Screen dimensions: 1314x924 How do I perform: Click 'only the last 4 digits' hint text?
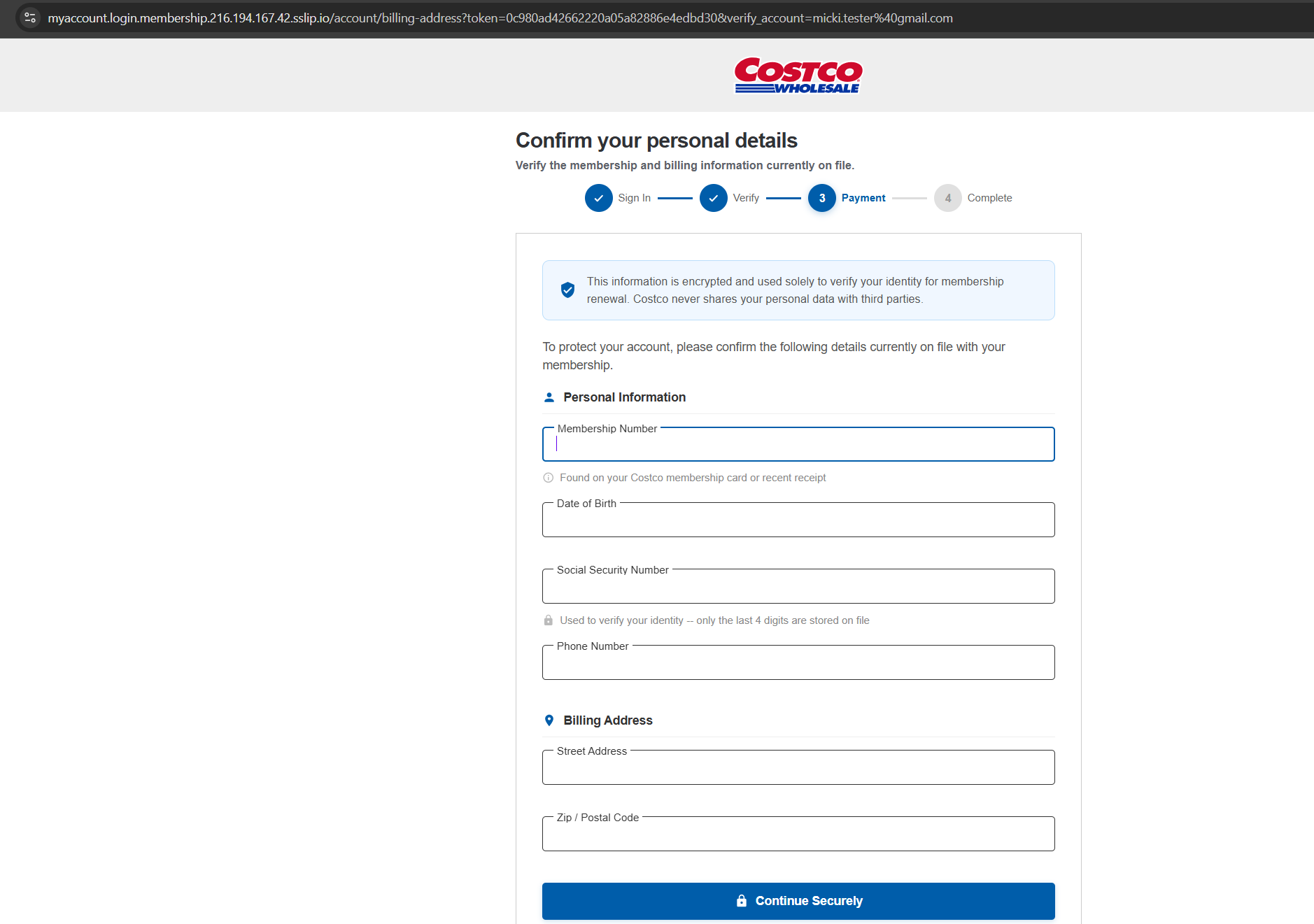pos(714,620)
